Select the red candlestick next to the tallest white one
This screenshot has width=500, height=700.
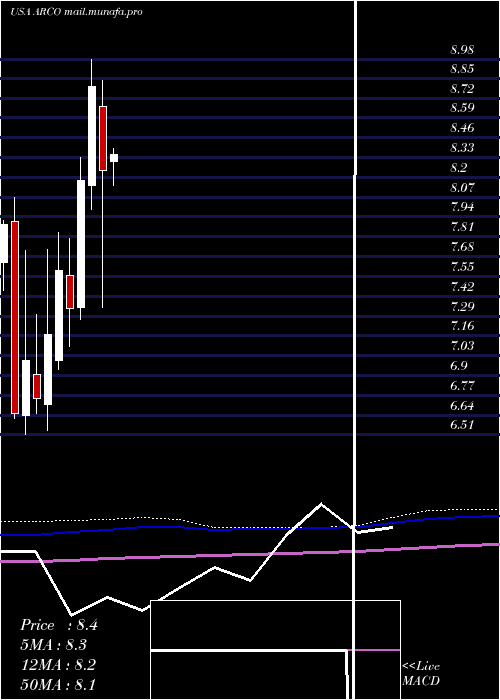pyautogui.click(x=103, y=138)
